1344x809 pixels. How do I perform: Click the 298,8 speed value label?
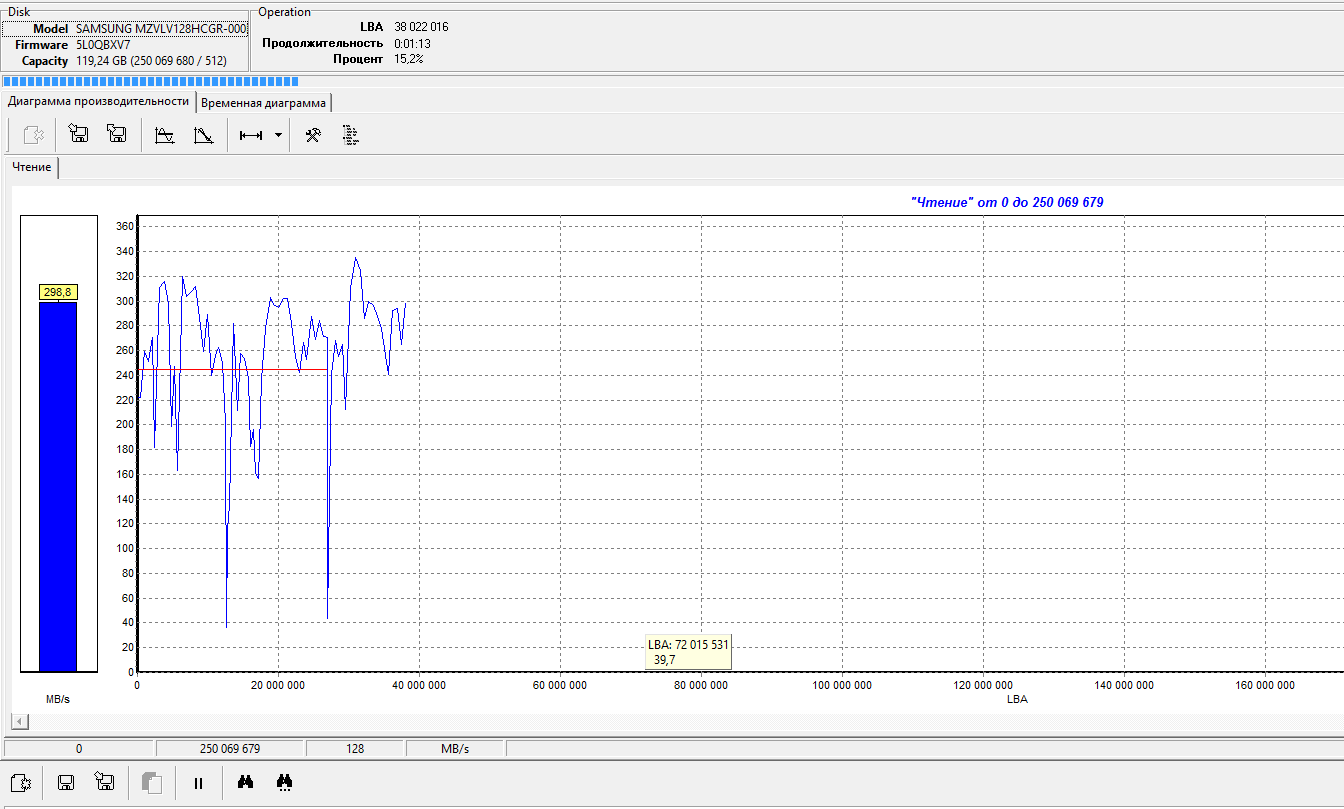point(58,292)
